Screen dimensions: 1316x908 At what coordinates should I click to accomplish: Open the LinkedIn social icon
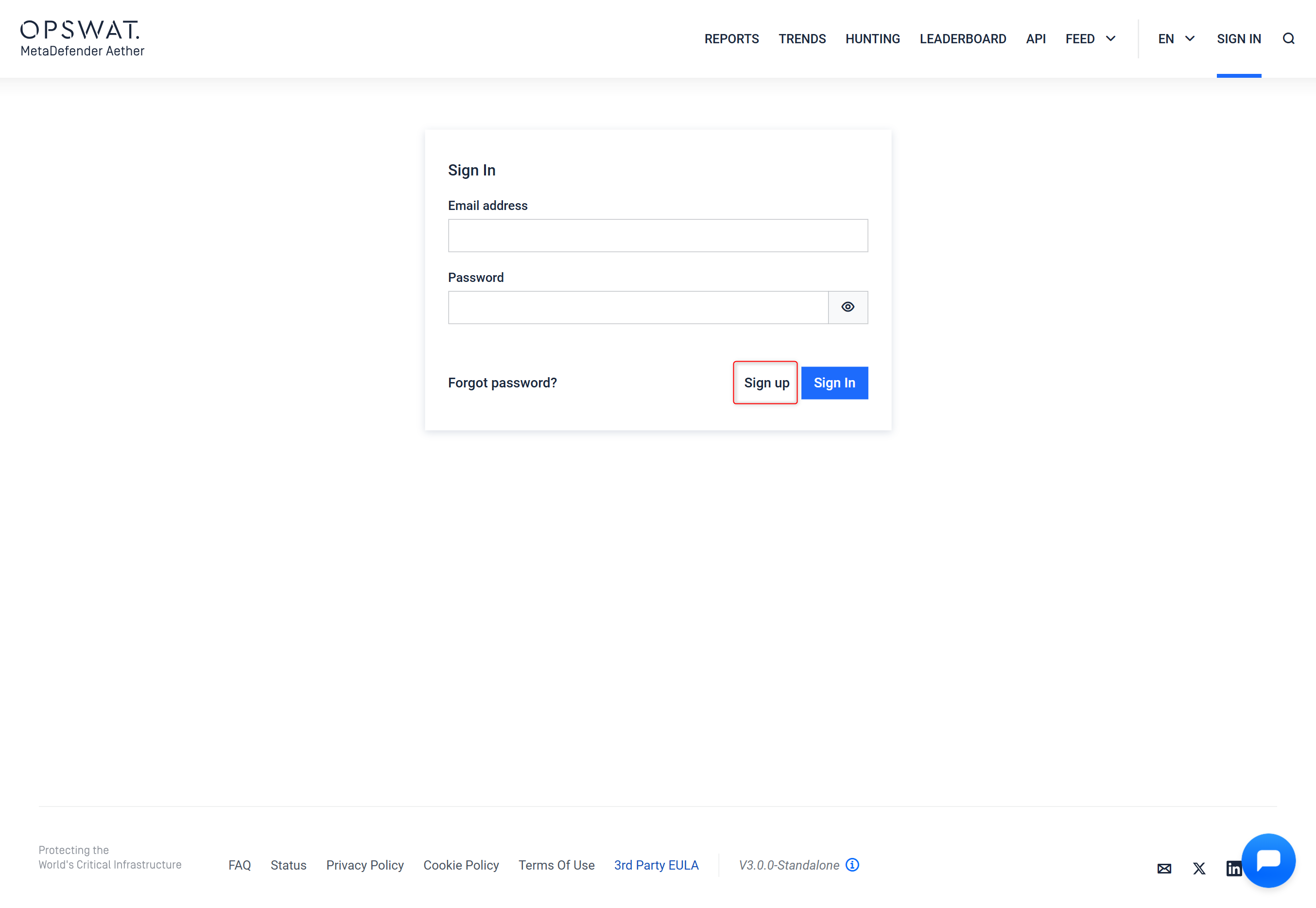click(1232, 868)
